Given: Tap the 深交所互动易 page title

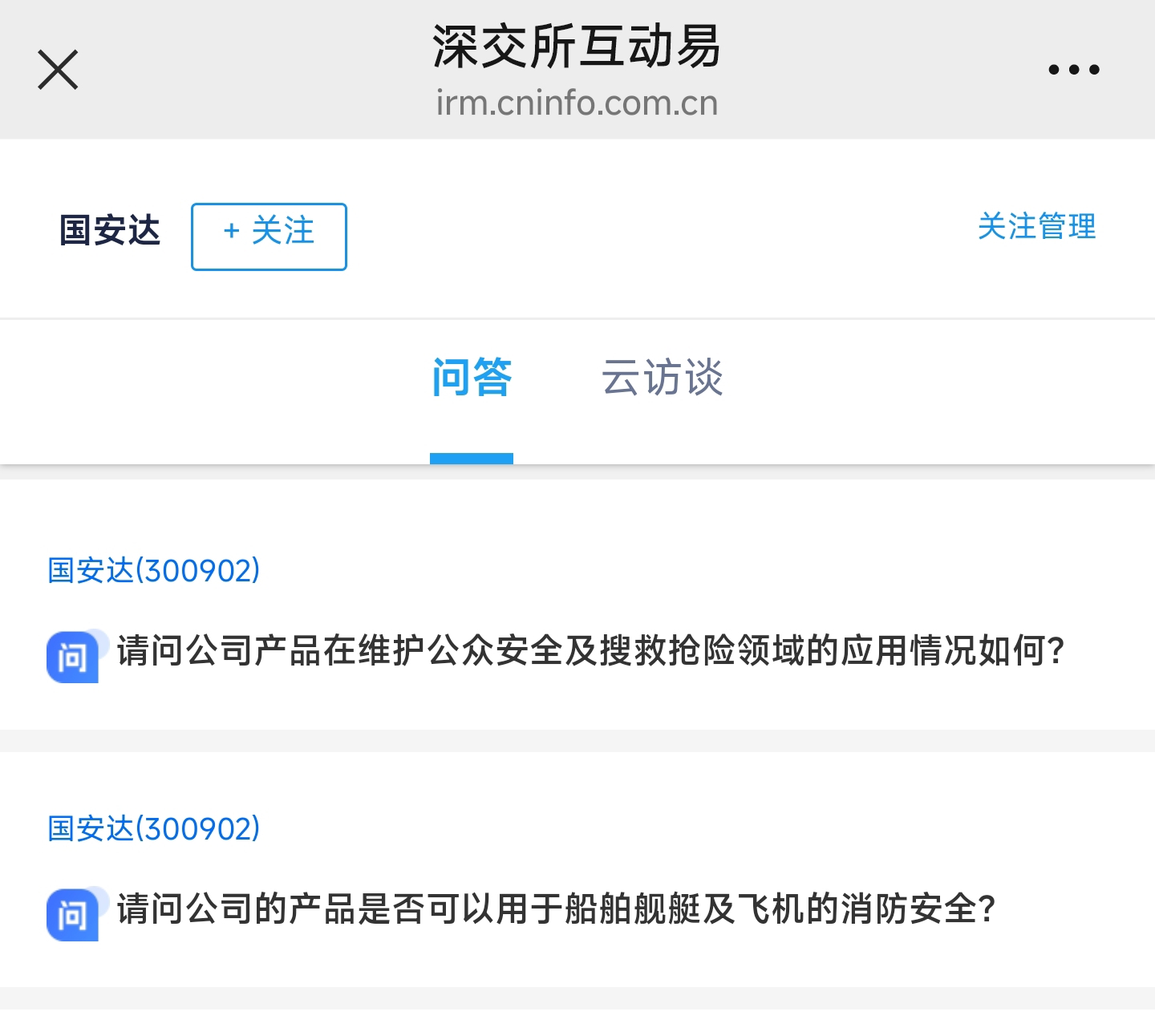Looking at the screenshot, I should coord(577,47).
